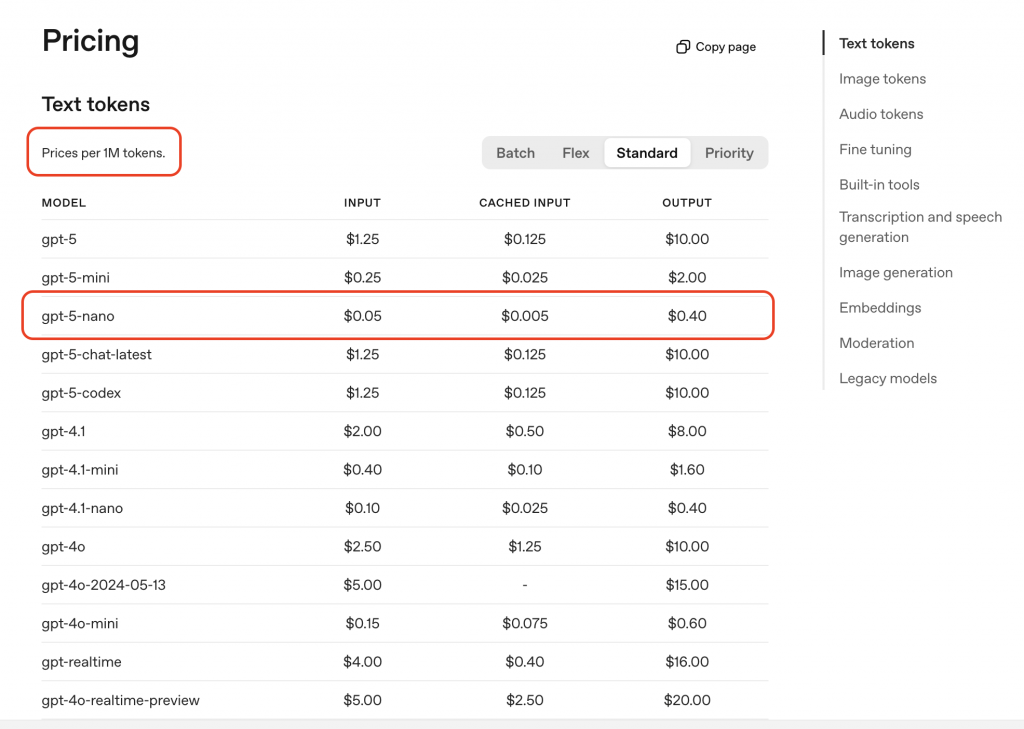Click gpt-realtime input price $4.00
This screenshot has height=729, width=1024.
pos(362,662)
